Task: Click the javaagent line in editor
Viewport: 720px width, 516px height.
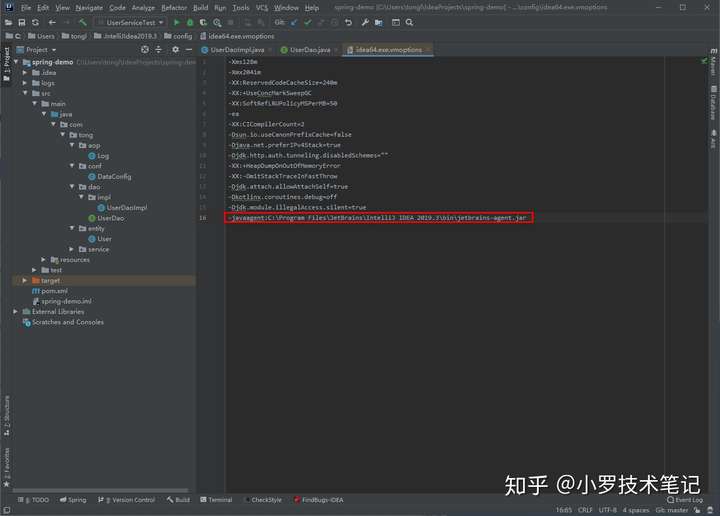Action: click(x=379, y=218)
